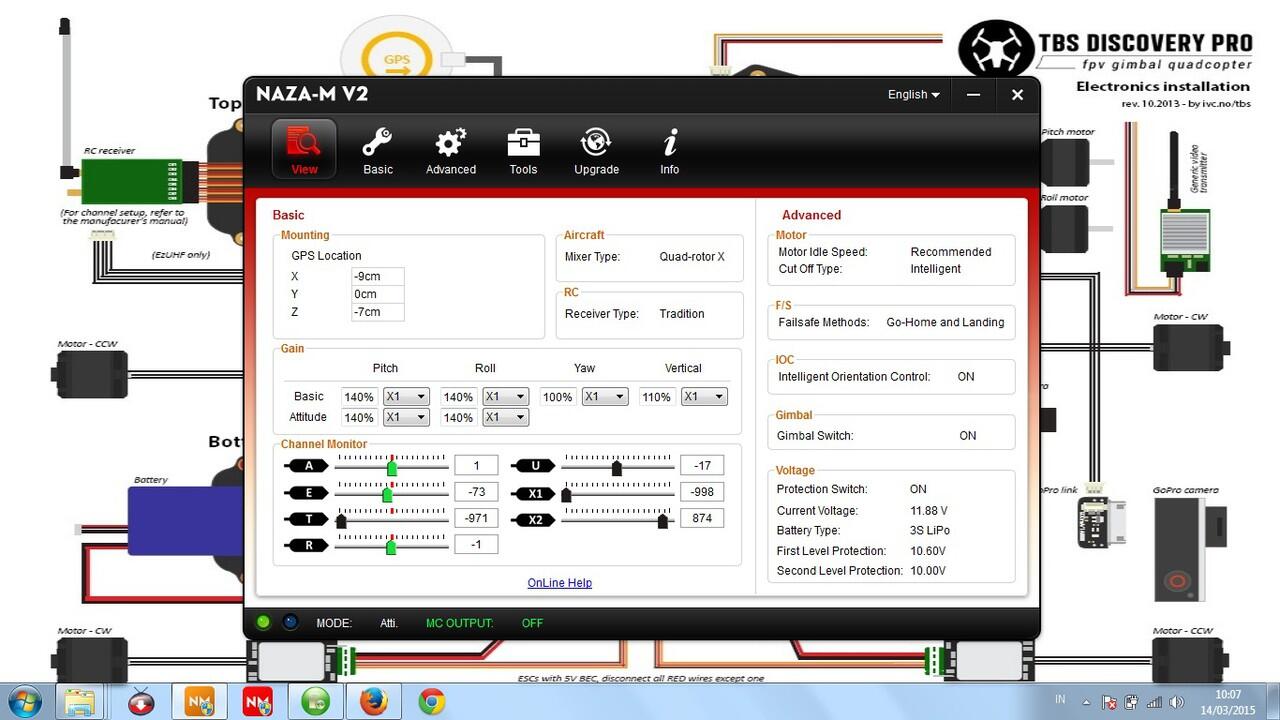Click the GPS Location X field -9cm
1280x720 pixels.
(378, 277)
